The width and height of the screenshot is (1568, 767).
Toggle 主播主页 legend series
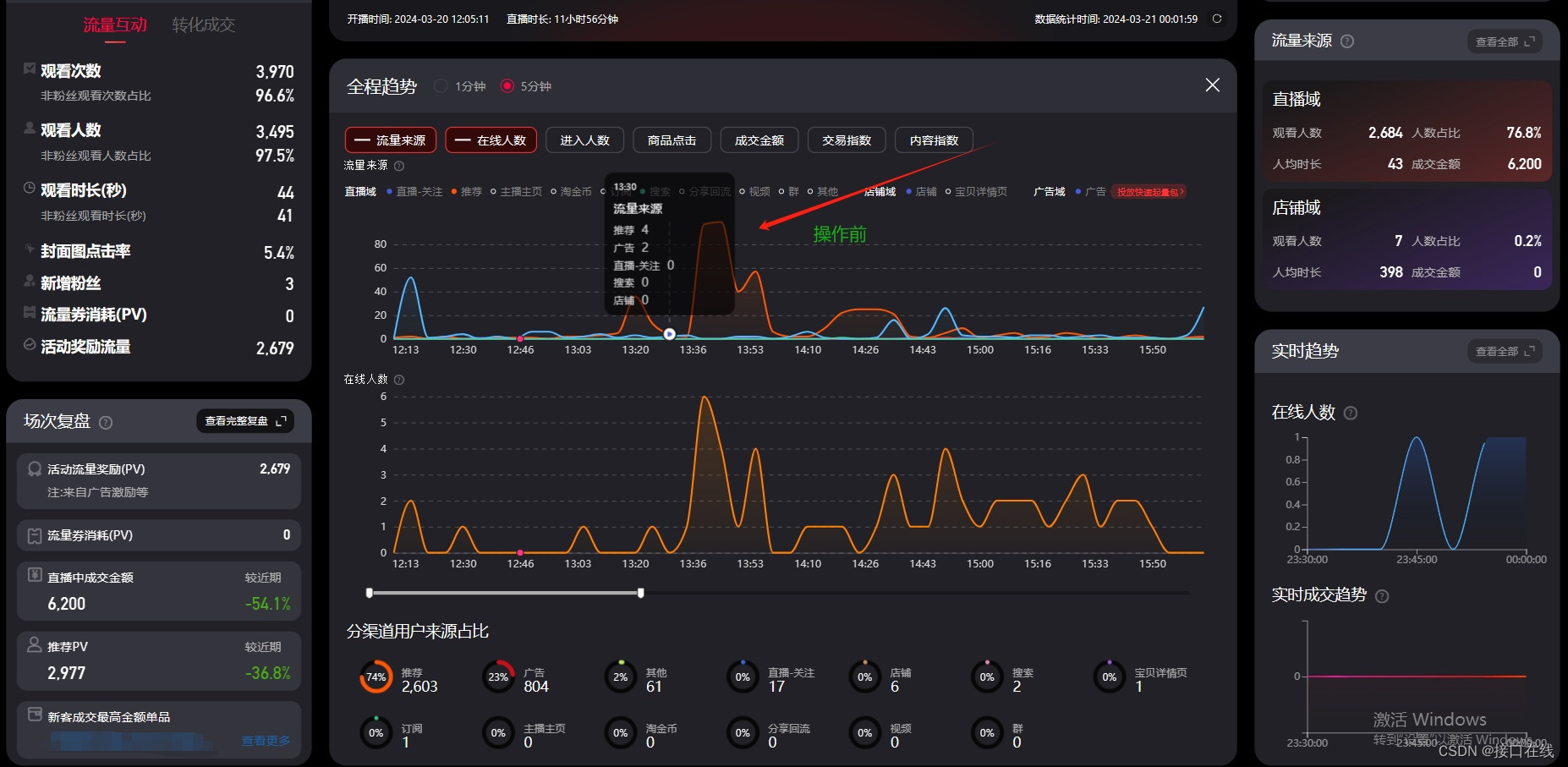tap(516, 192)
